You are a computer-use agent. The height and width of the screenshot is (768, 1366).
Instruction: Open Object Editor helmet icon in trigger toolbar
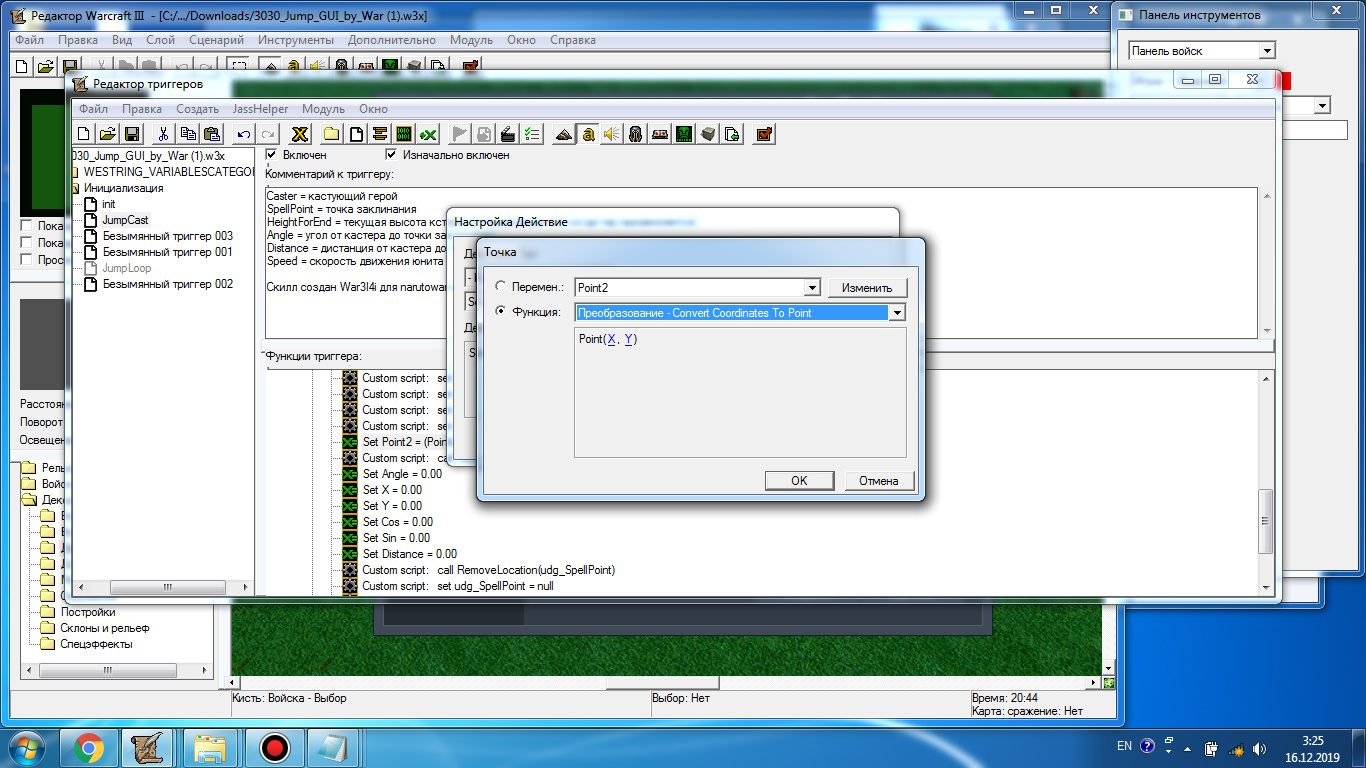point(635,134)
